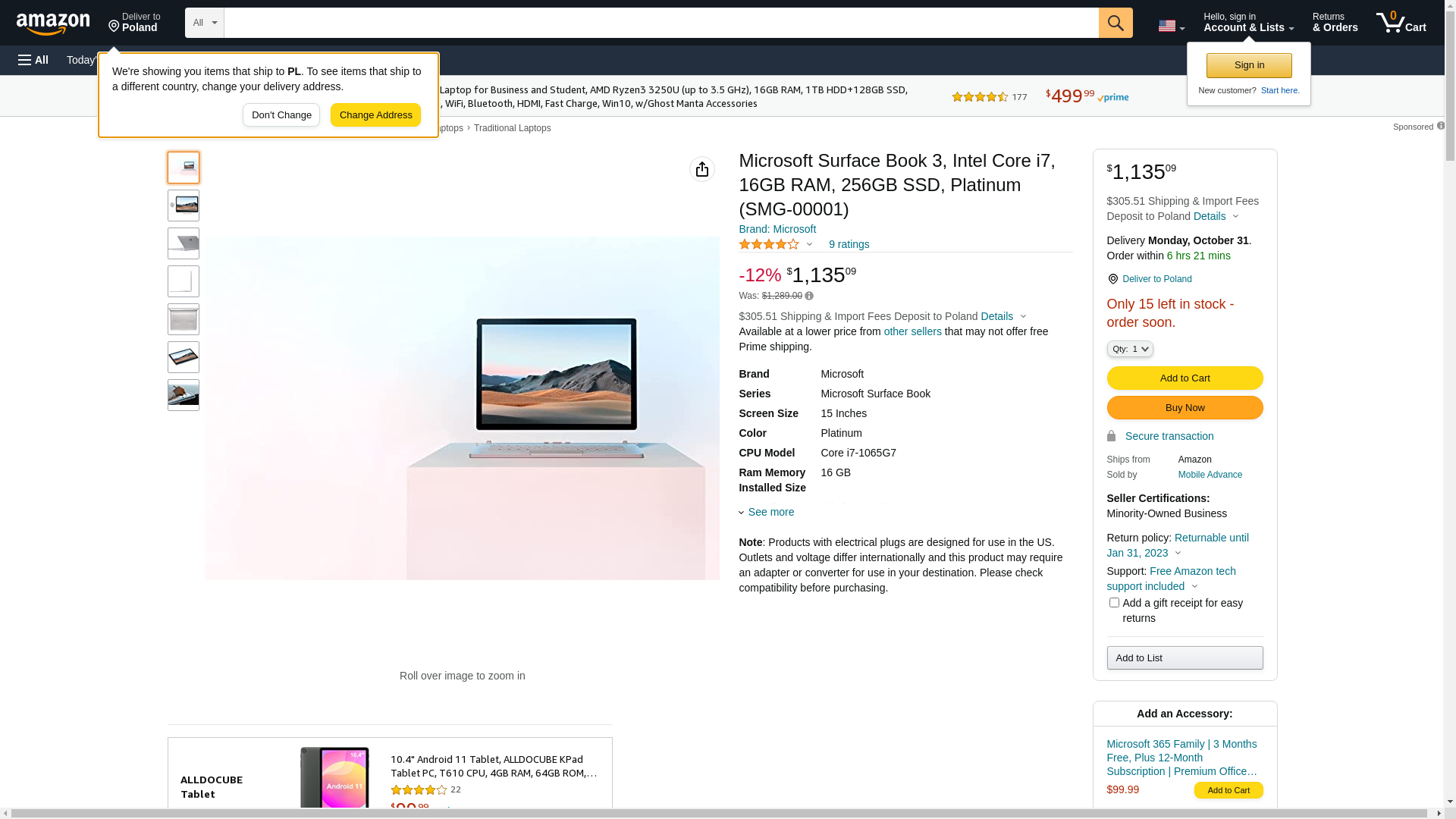Click the Buy Now button

1185,408
